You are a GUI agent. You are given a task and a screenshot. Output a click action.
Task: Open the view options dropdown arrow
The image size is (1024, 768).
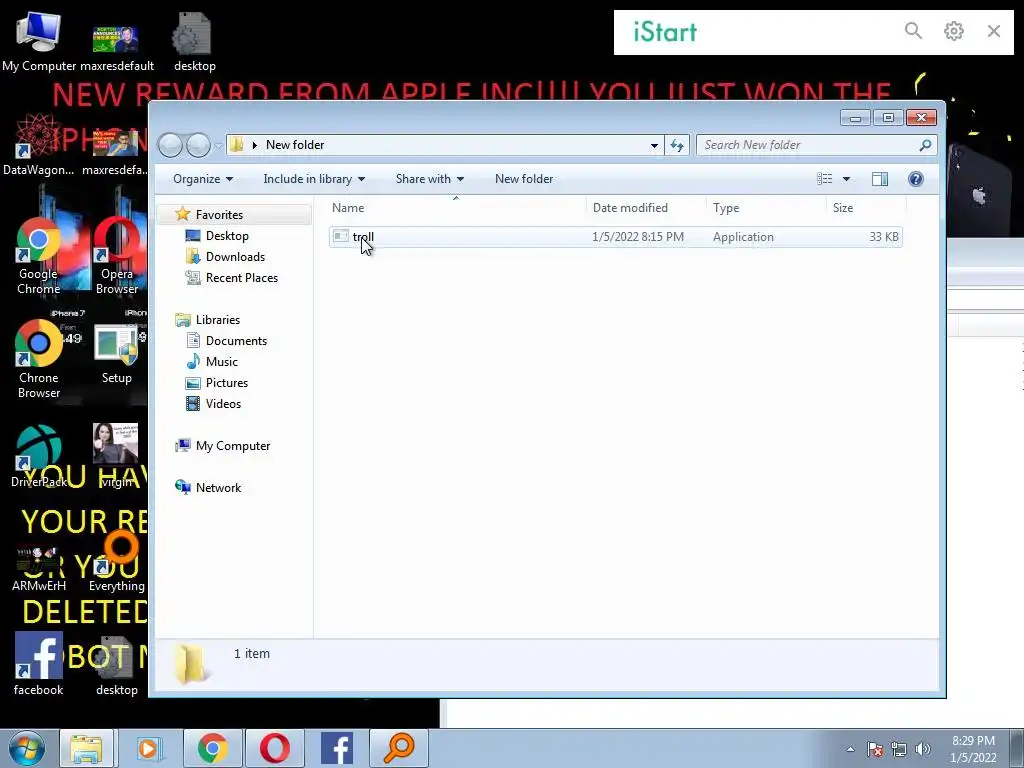click(846, 179)
